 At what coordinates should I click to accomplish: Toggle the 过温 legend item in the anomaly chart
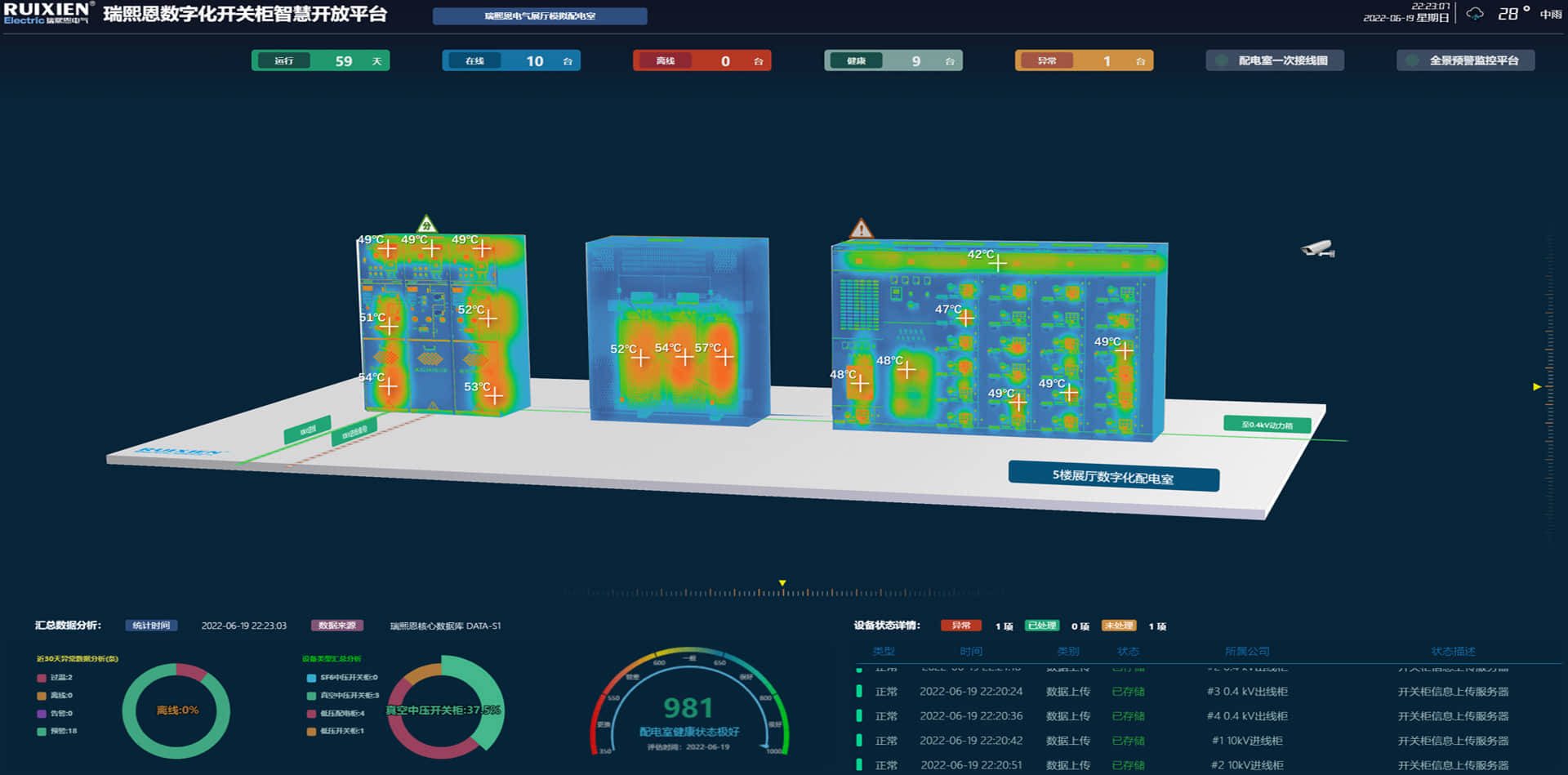coord(55,678)
